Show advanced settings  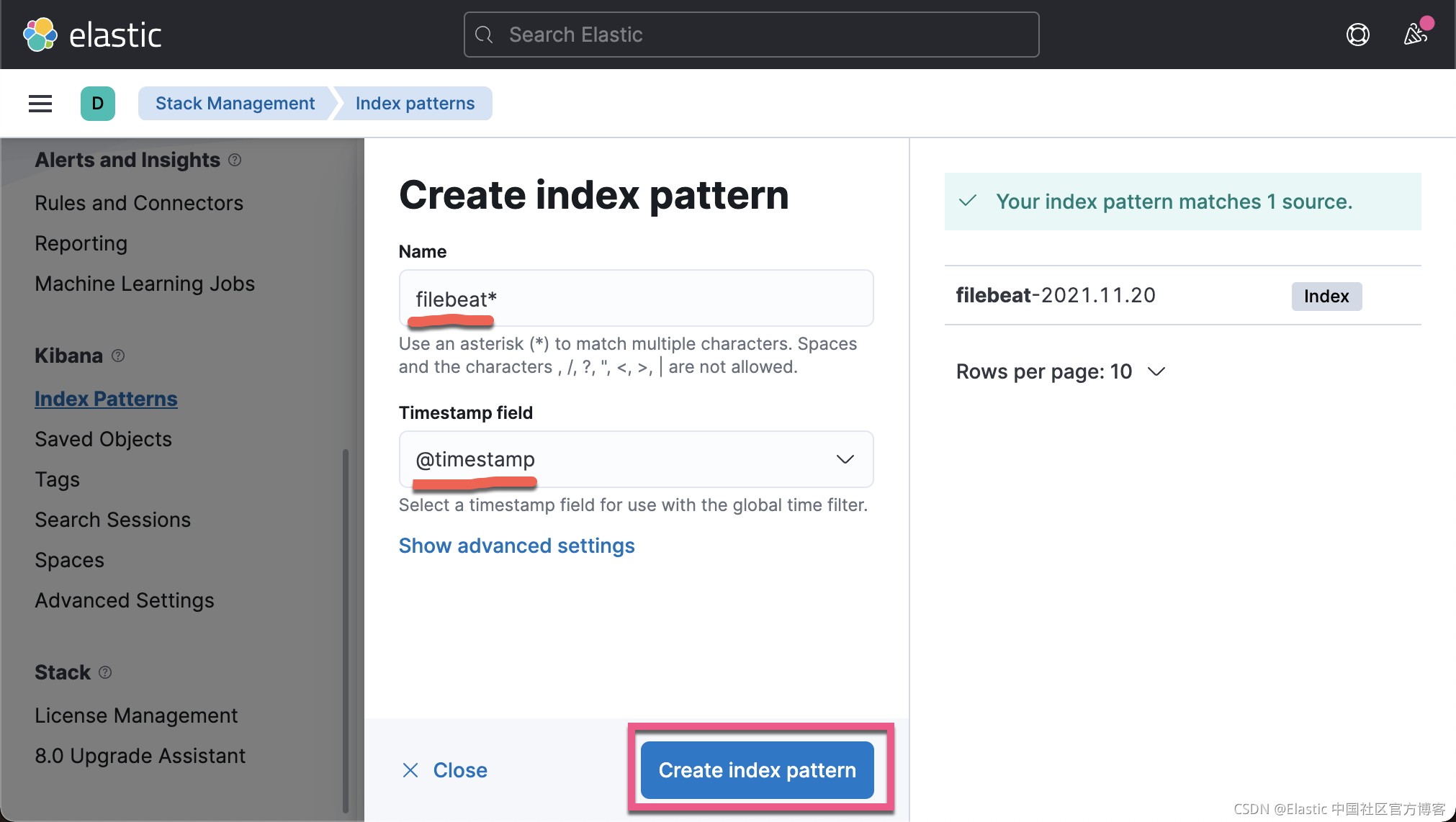tap(516, 546)
